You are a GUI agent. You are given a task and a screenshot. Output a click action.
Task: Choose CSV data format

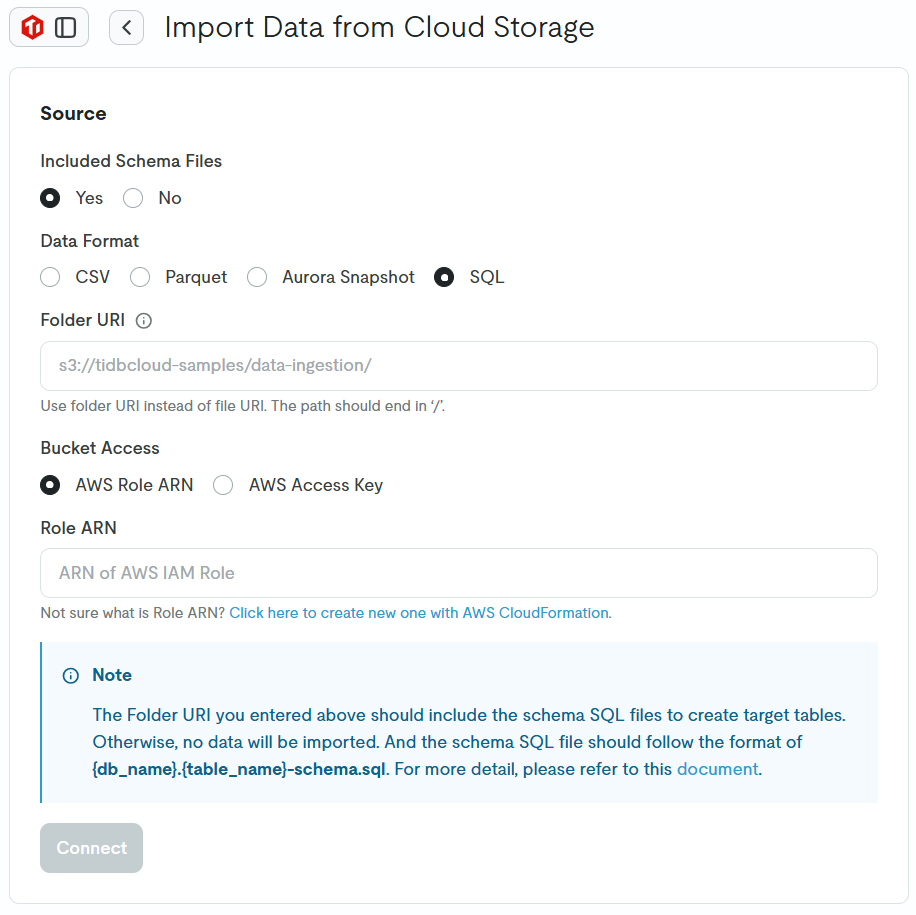pyautogui.click(x=50, y=277)
